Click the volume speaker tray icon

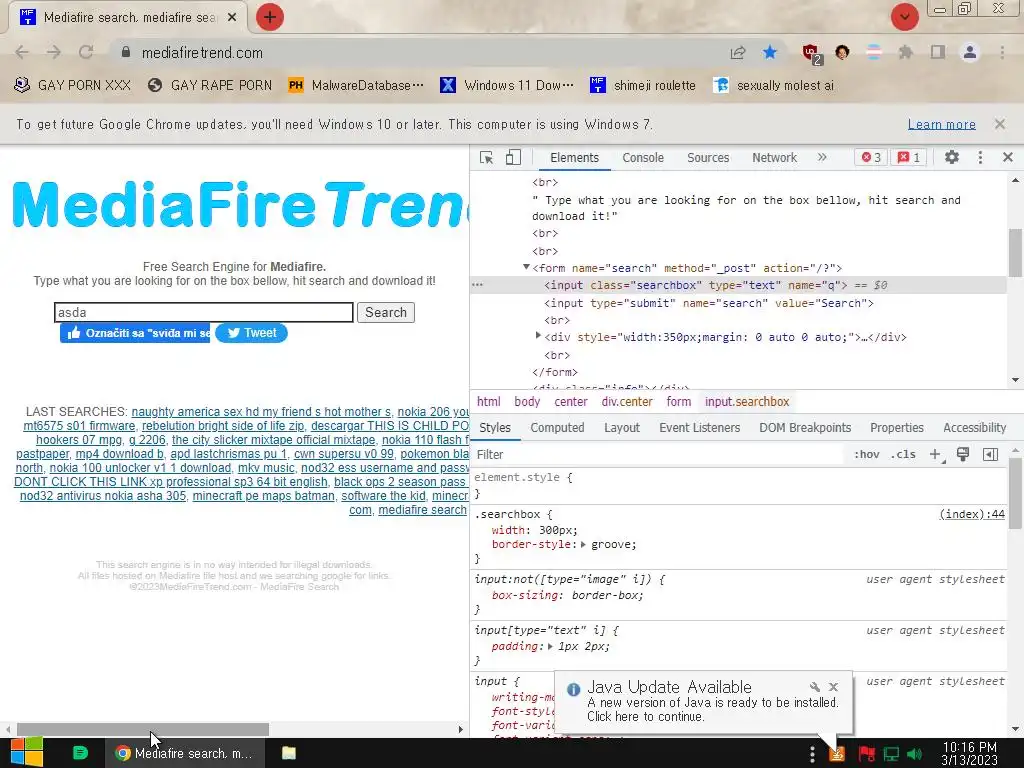pos(914,754)
